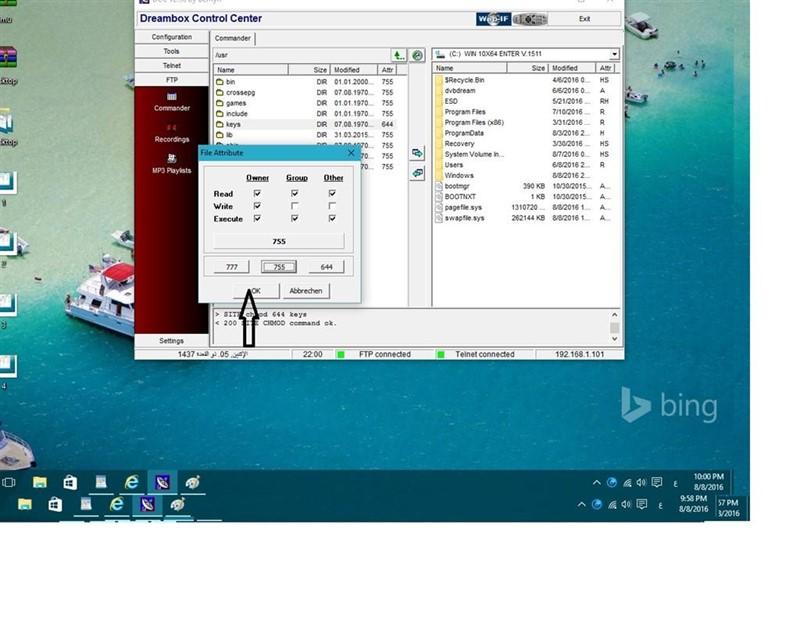Select the crossepg folder icon
This screenshot has width=800, height=639.
(220, 92)
